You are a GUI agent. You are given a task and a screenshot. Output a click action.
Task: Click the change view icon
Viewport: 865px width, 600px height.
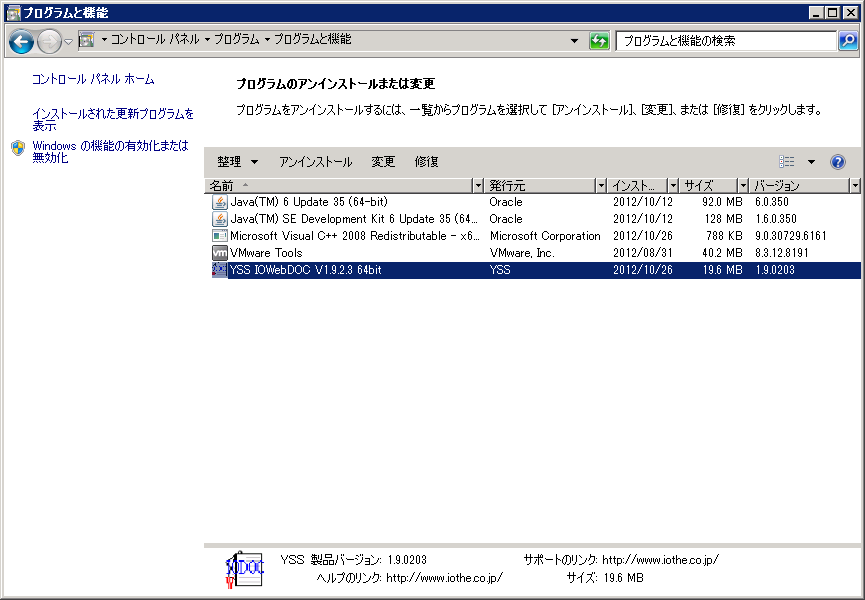tap(787, 162)
